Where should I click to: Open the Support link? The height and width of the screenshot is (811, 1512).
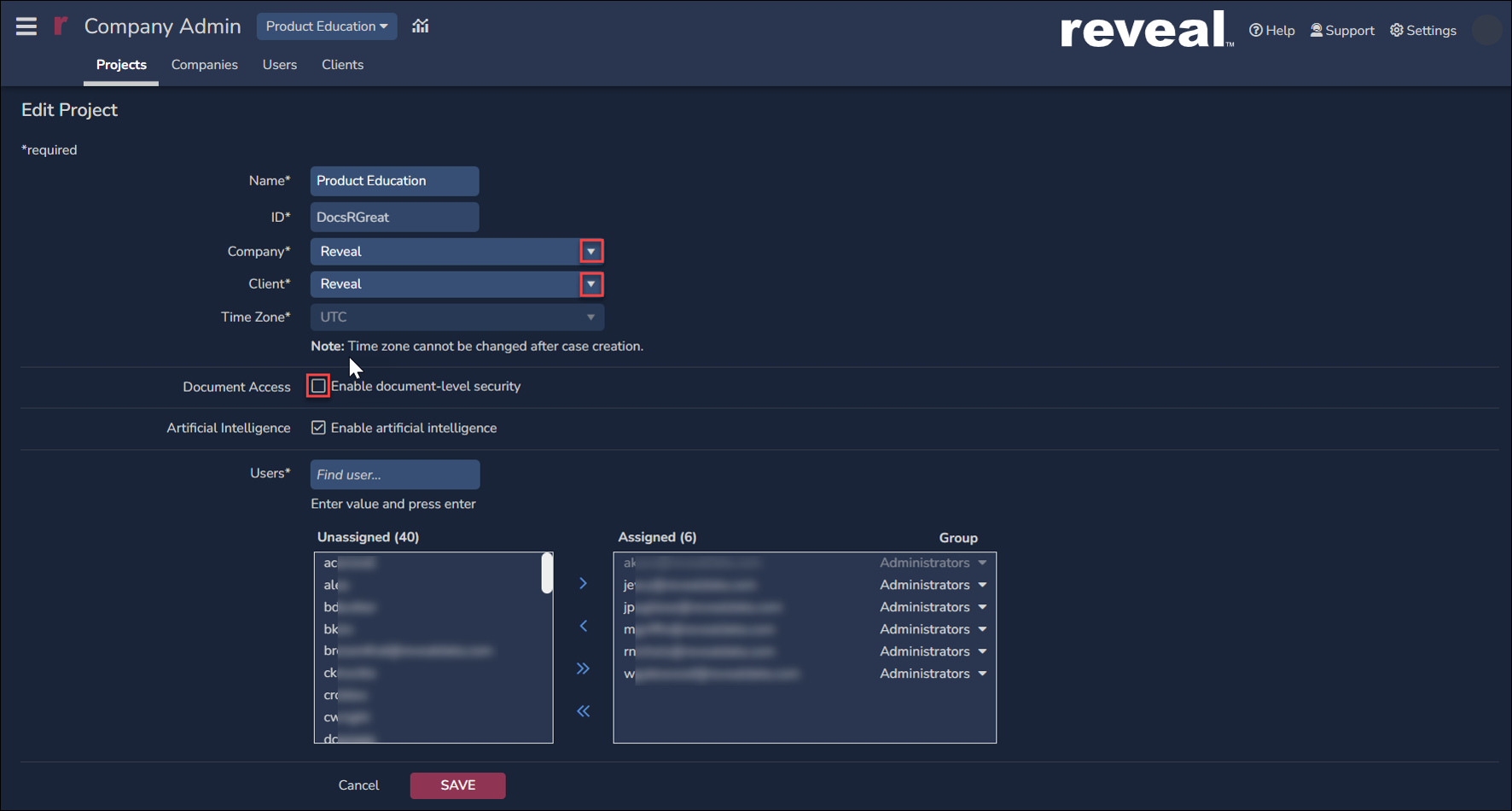1342,31
